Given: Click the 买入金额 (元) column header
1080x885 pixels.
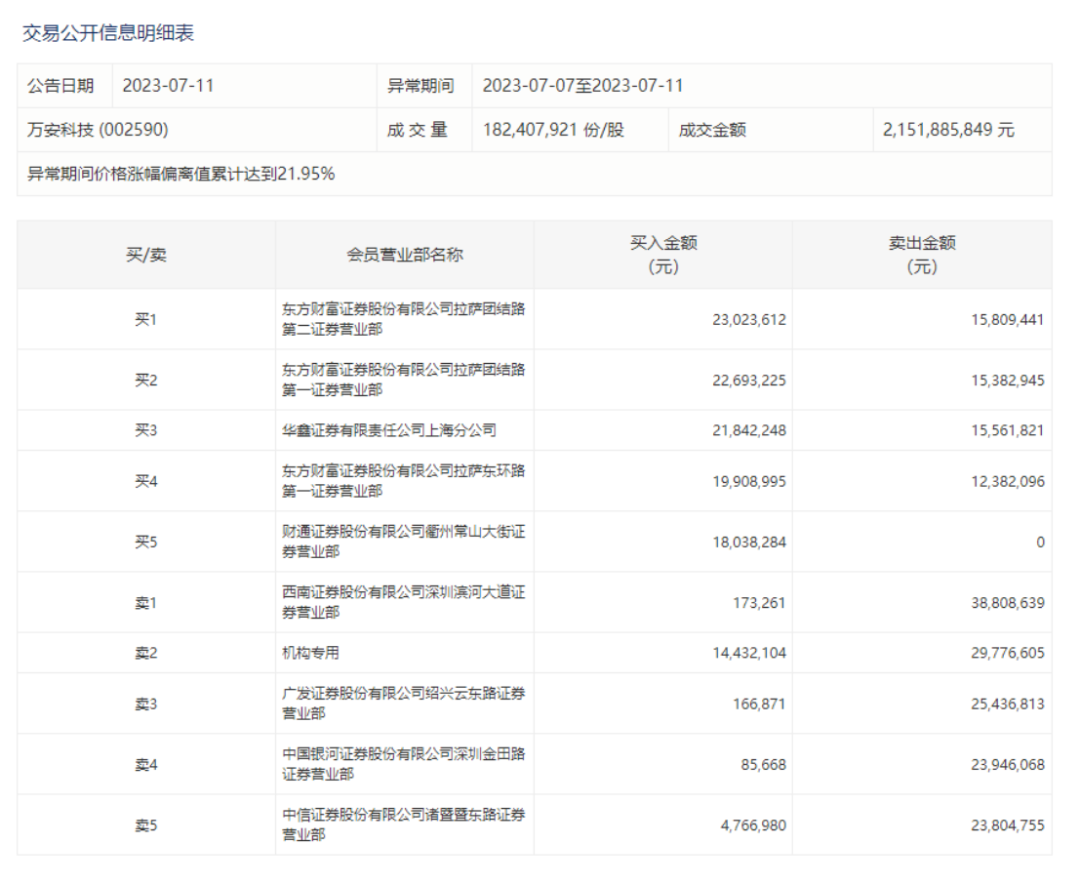Looking at the screenshot, I should [x=663, y=255].
